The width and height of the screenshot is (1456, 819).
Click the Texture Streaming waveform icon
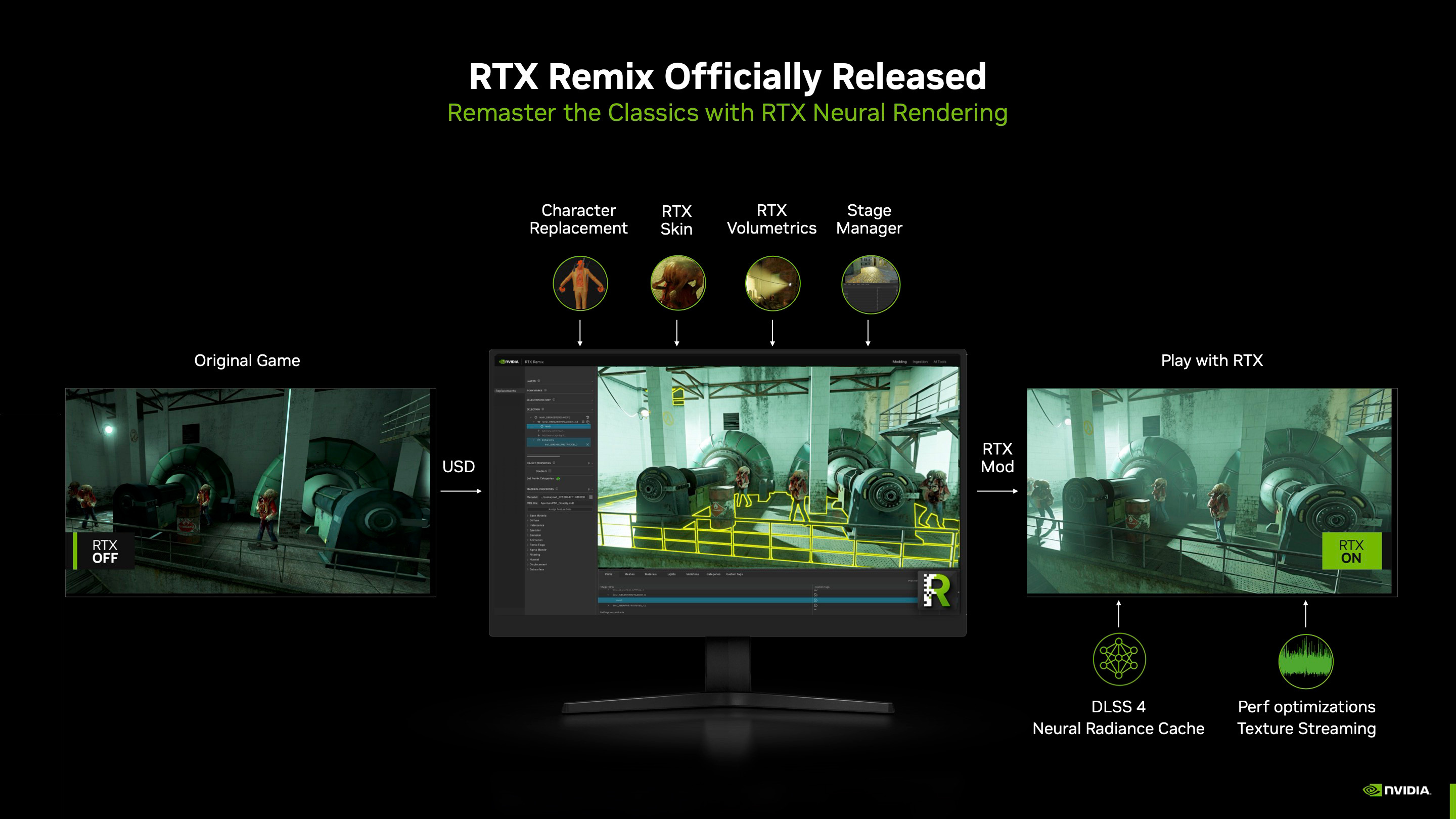pos(1306,662)
